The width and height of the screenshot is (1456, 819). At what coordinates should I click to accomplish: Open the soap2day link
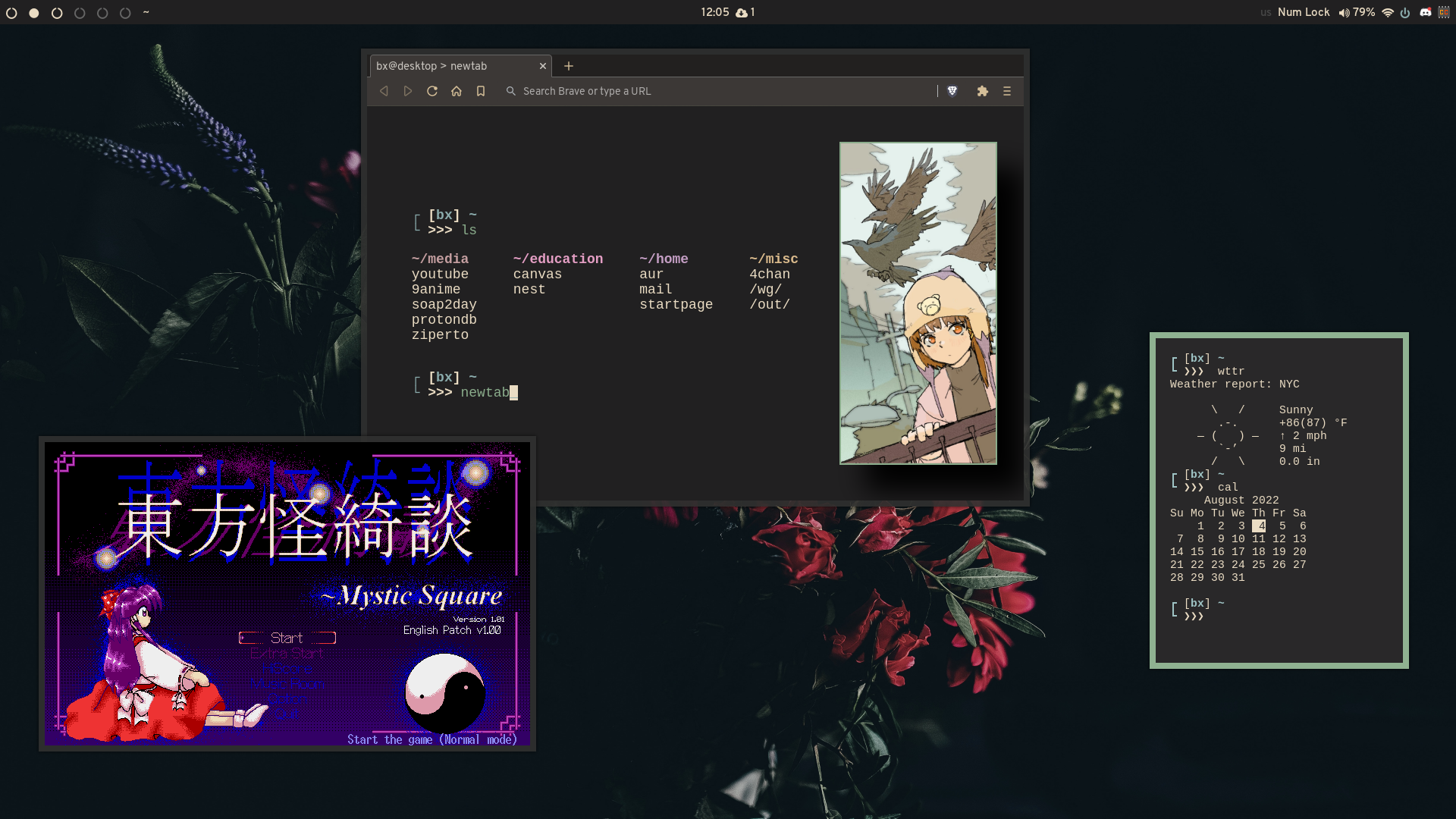coord(444,305)
